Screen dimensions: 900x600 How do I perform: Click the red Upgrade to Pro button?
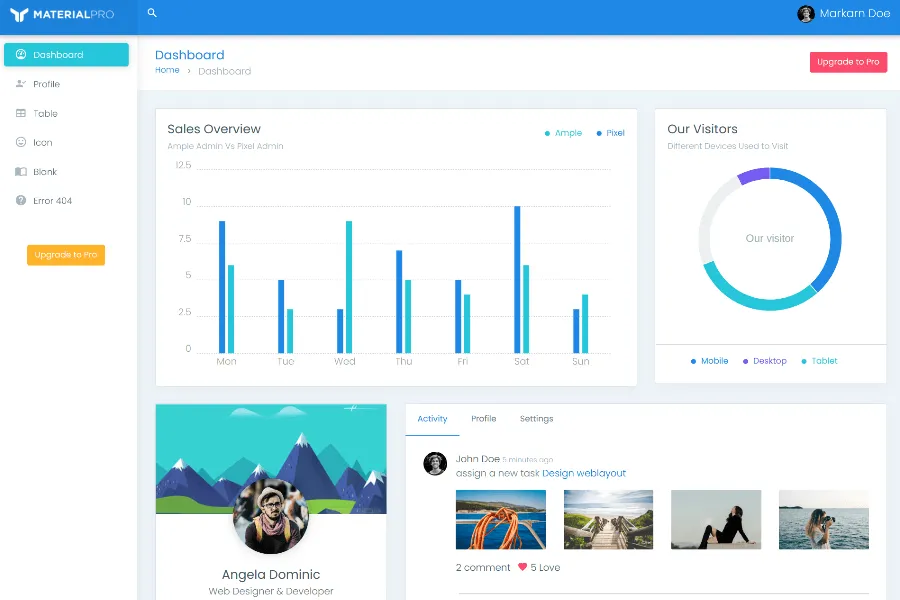click(848, 62)
